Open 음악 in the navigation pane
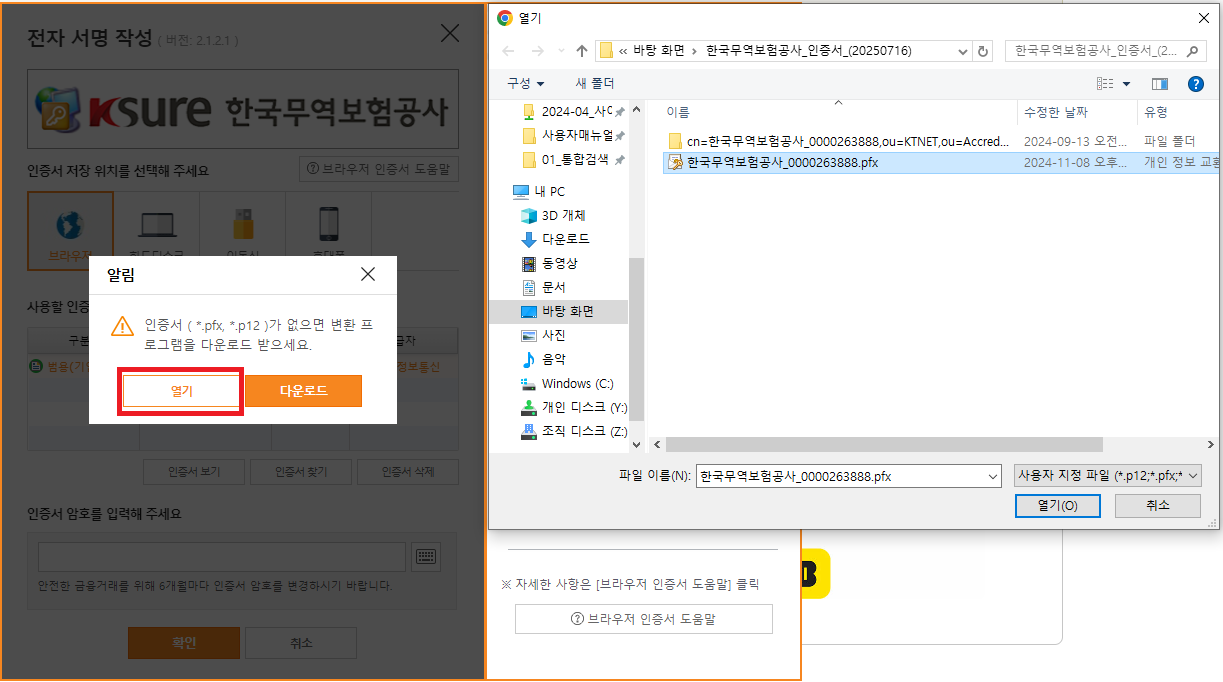The width and height of the screenshot is (1223, 682). tap(543, 359)
